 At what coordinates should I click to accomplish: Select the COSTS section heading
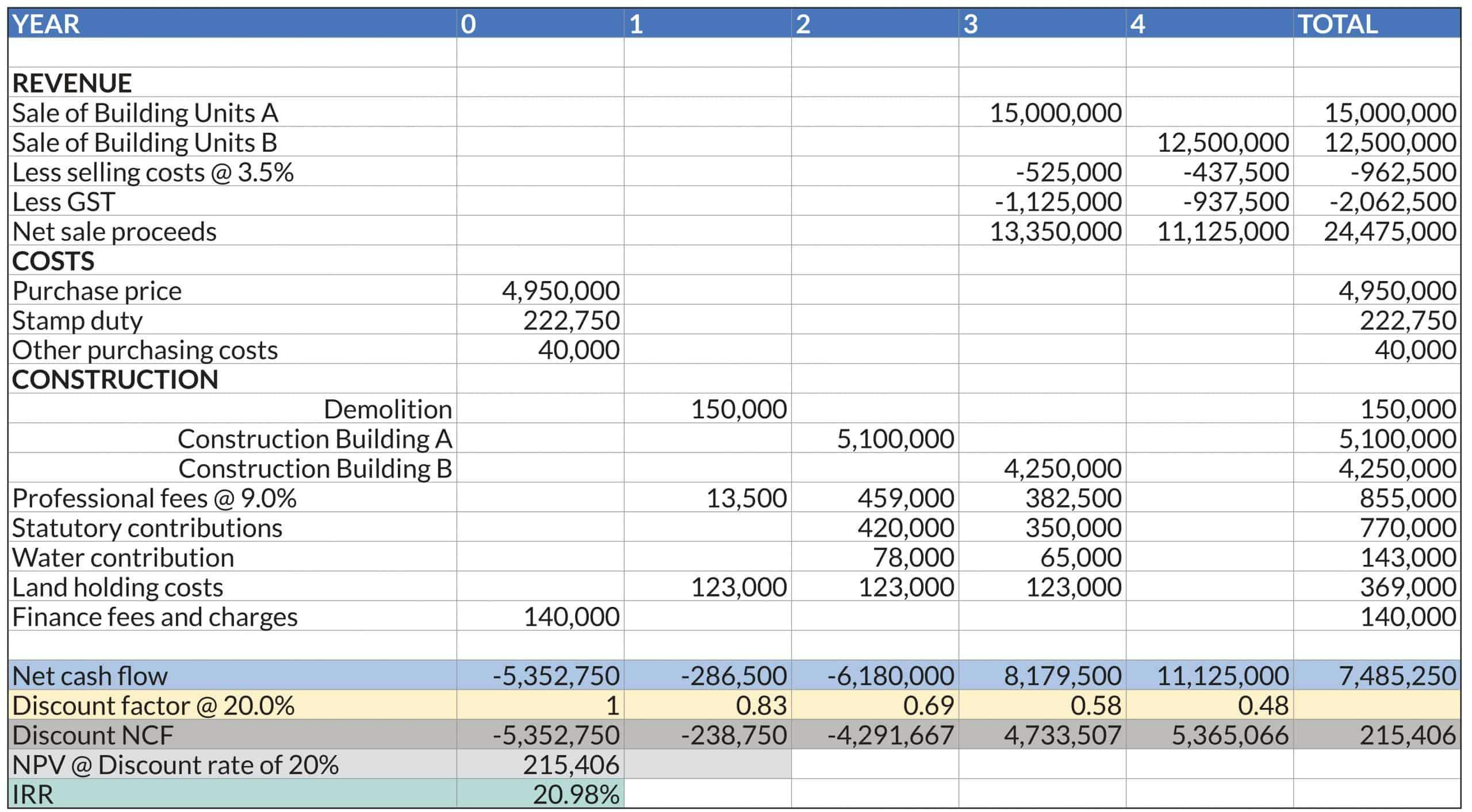(x=53, y=261)
